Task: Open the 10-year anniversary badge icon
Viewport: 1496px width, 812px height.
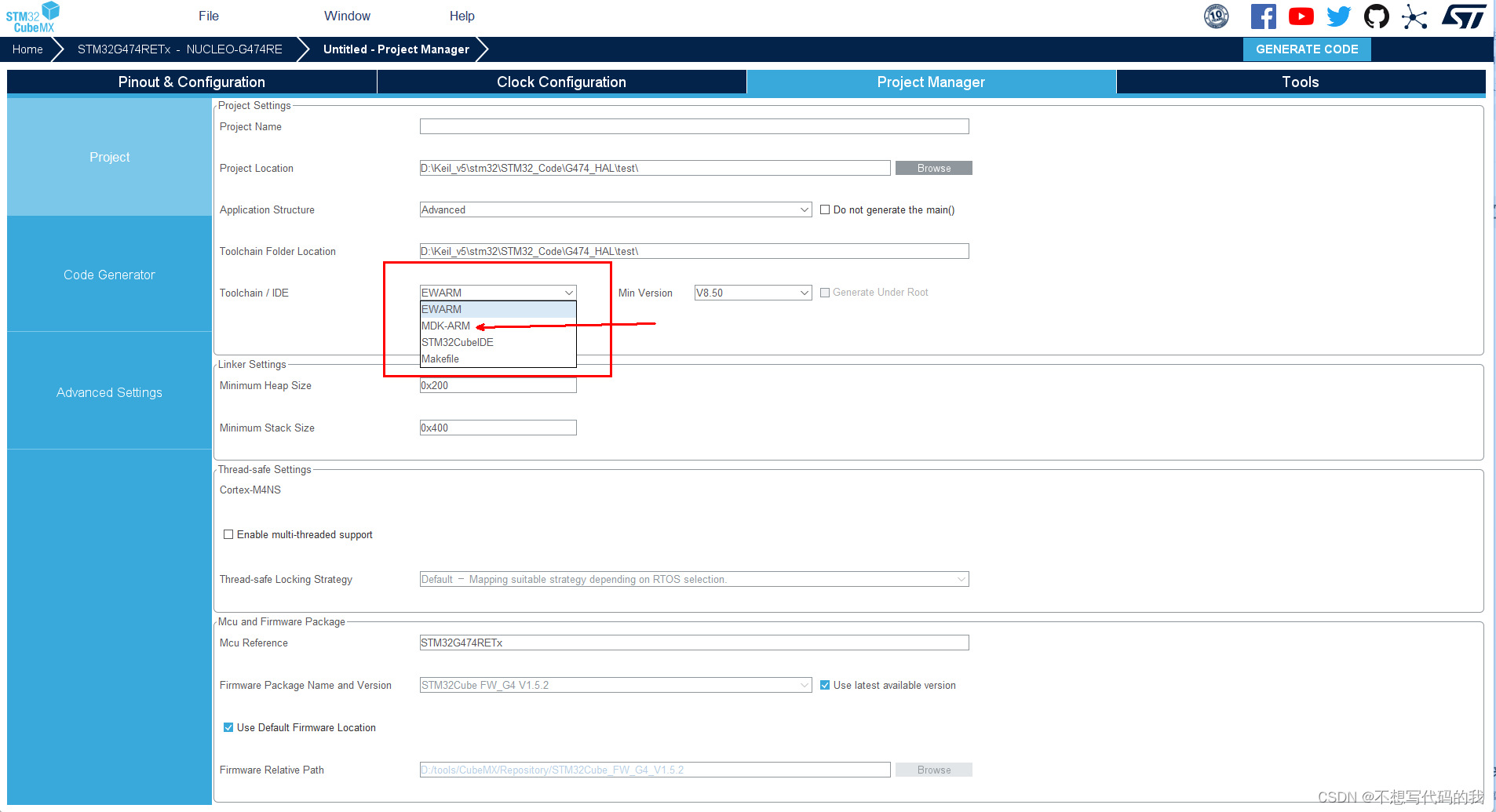Action: click(1217, 16)
